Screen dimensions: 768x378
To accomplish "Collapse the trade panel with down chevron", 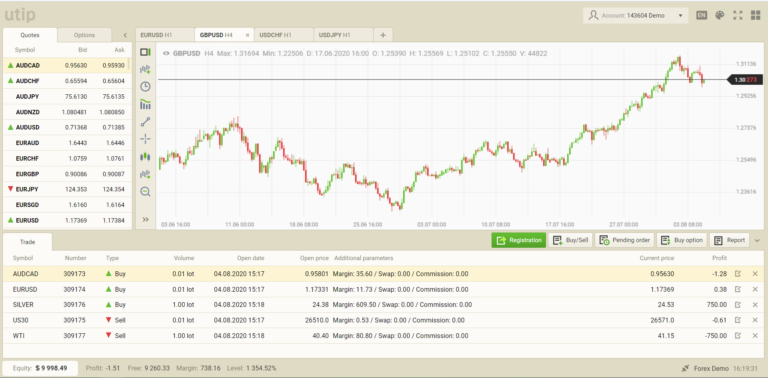I will (x=757, y=240).
